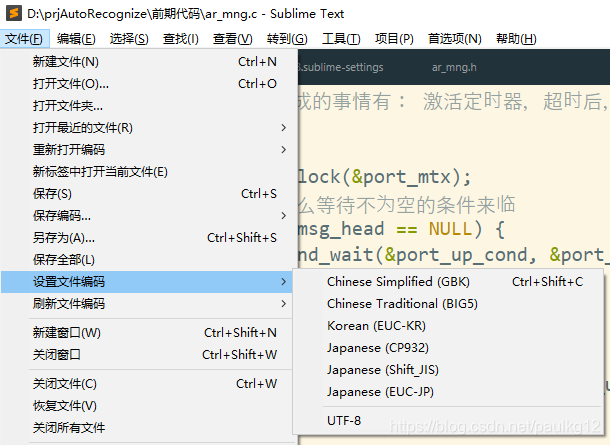Click the Sublime Text app icon in title bar
The height and width of the screenshot is (445, 610).
coord(14,13)
